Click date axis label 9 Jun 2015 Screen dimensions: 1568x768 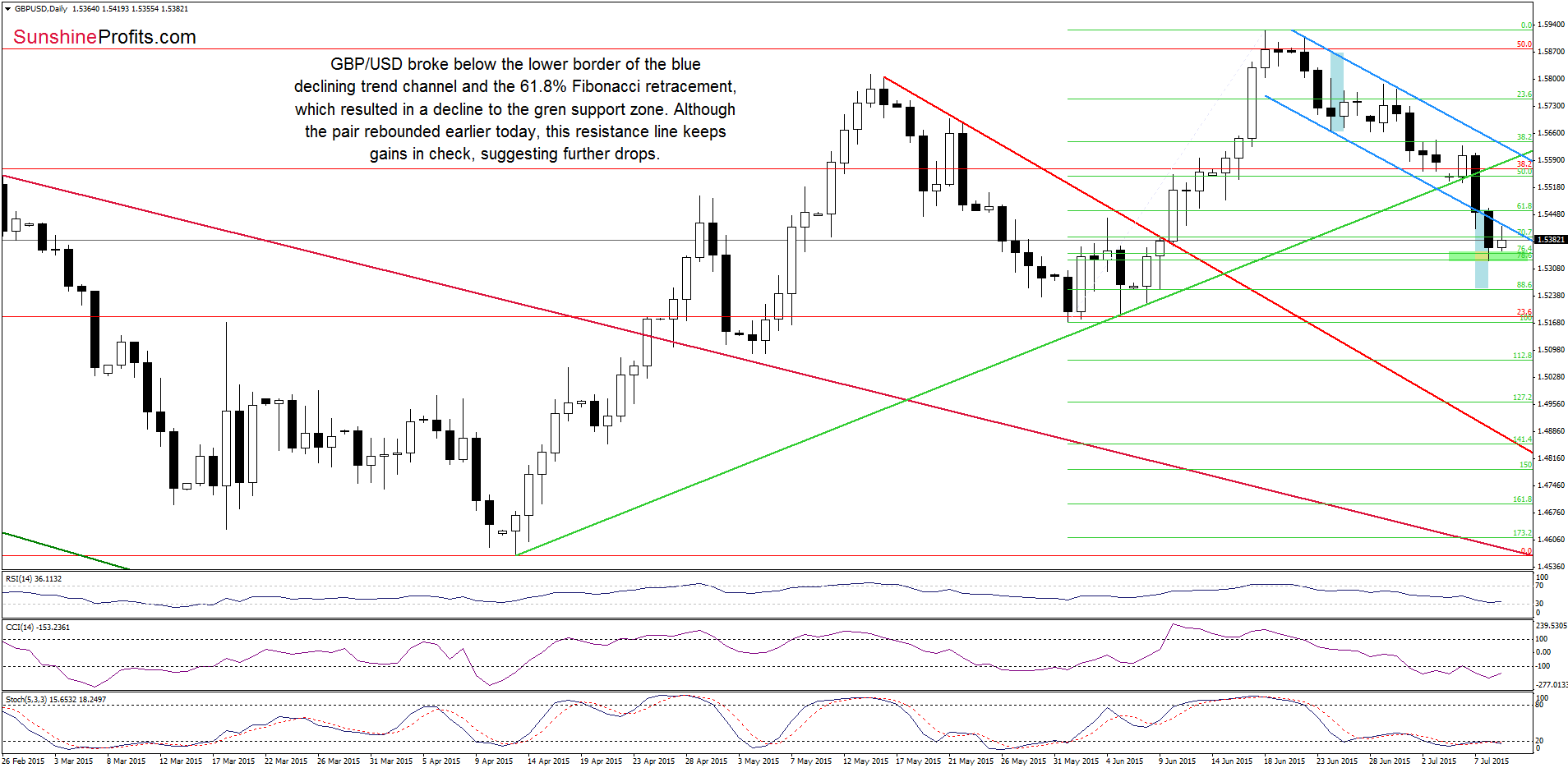pyautogui.click(x=1177, y=761)
